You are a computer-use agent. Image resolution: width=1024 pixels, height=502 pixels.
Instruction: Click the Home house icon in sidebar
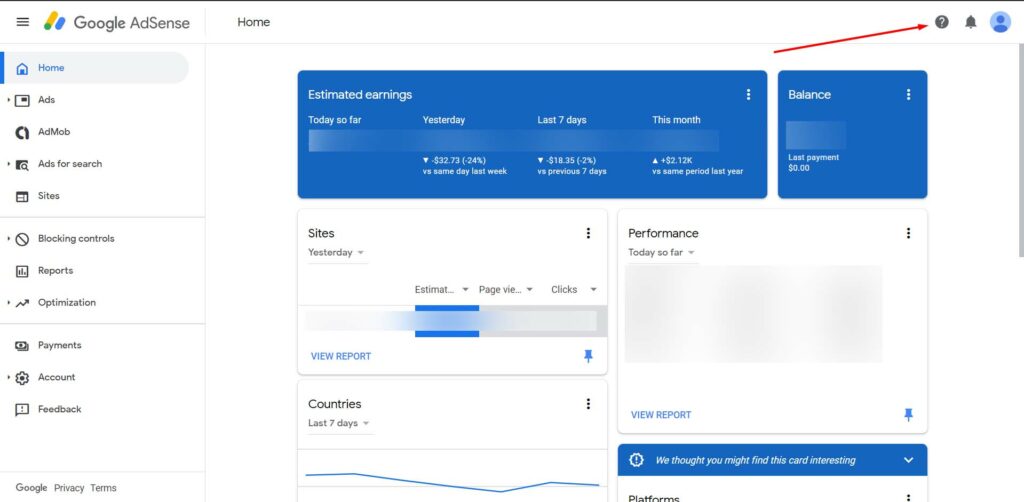[x=22, y=68]
